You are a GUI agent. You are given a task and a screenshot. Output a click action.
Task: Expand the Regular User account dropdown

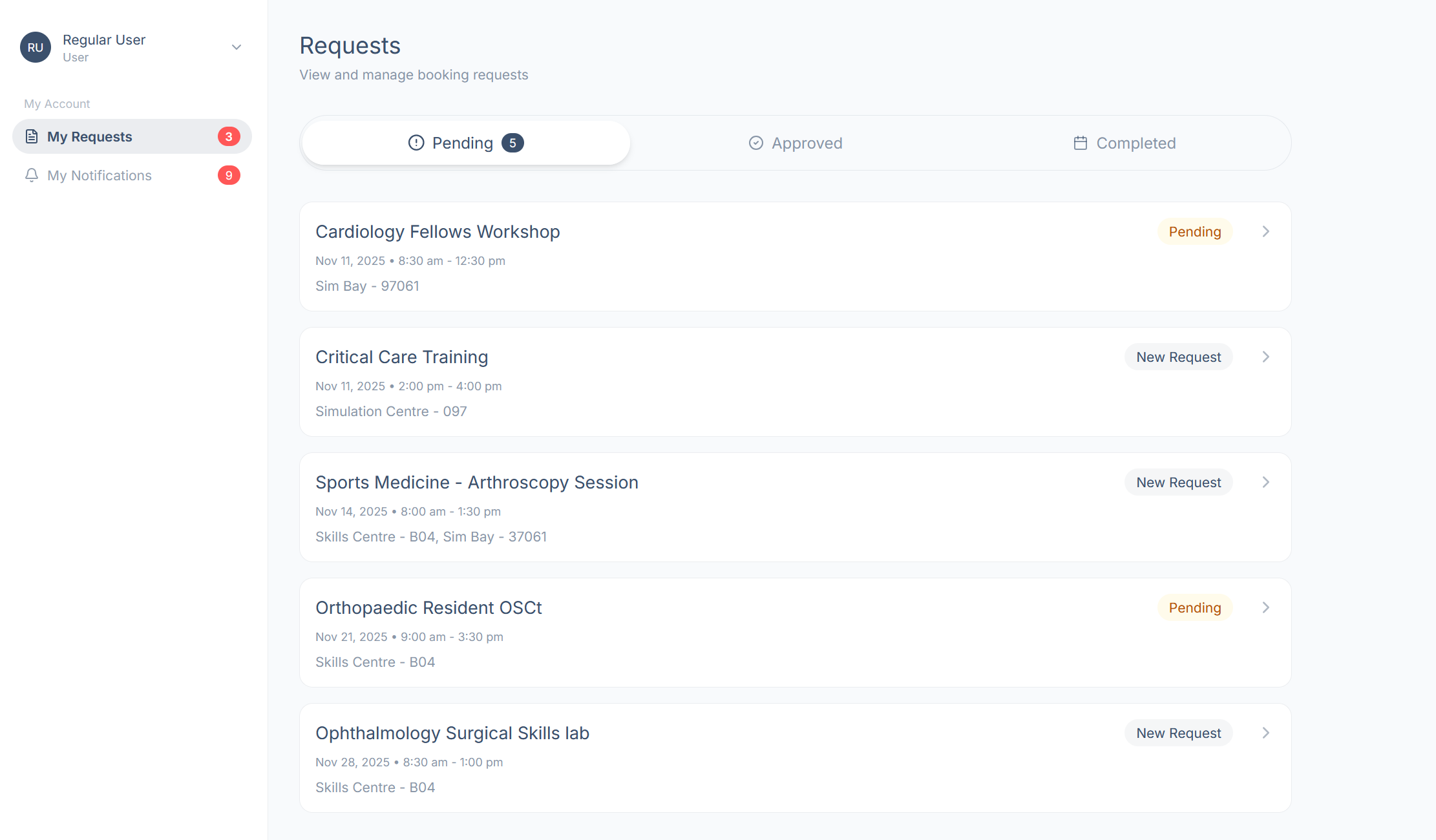tap(237, 47)
